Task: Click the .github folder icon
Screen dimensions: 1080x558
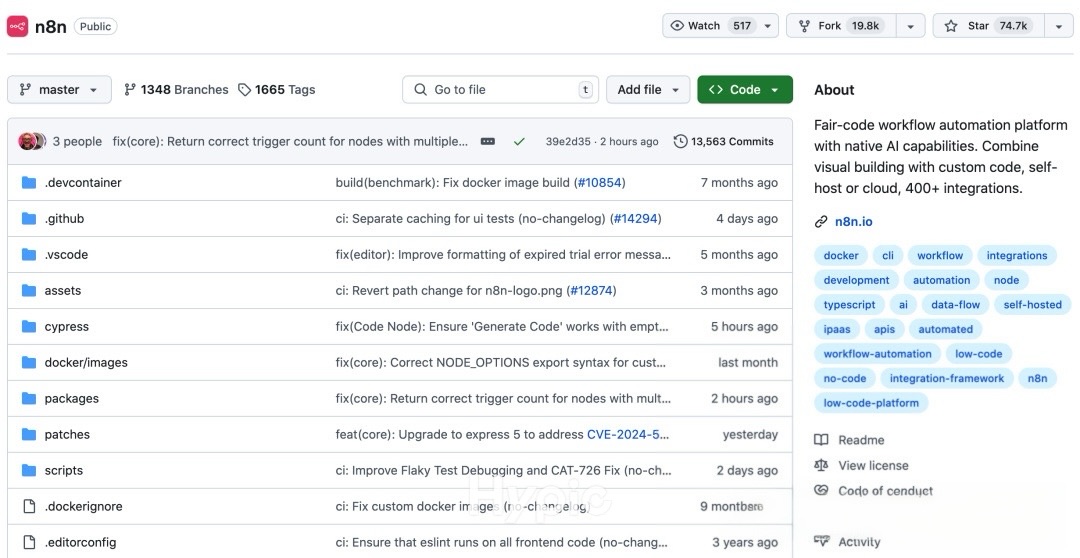Action: pyautogui.click(x=28, y=218)
